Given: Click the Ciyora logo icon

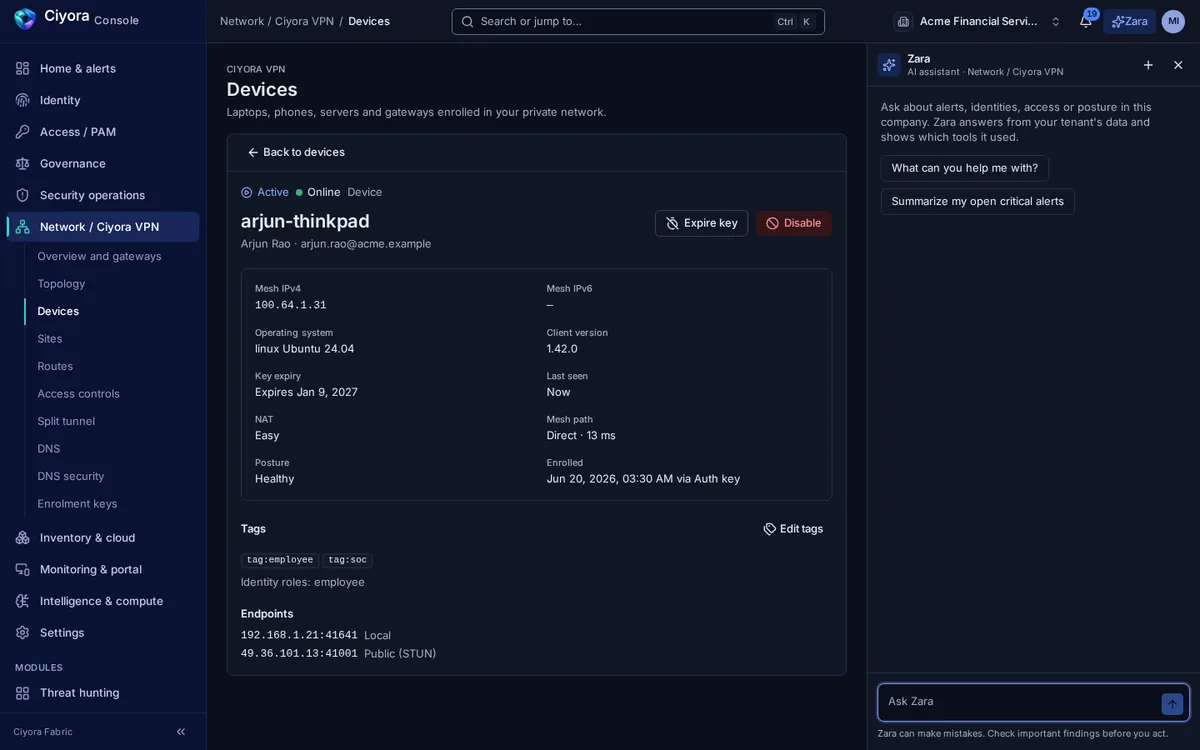Looking at the screenshot, I should click(25, 18).
